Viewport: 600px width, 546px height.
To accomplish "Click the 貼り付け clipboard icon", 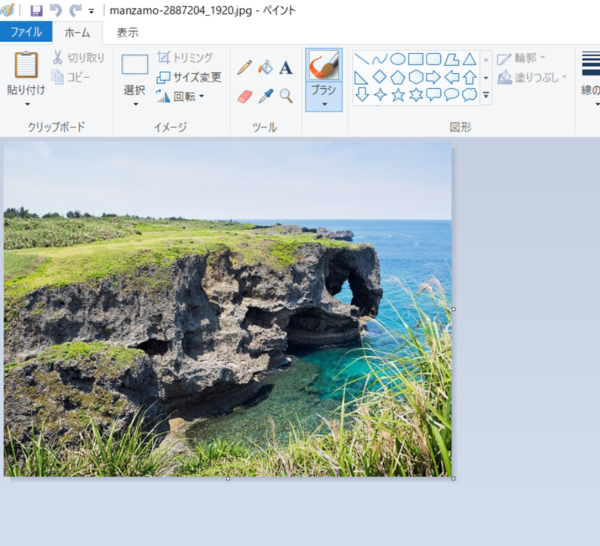I will (x=26, y=65).
